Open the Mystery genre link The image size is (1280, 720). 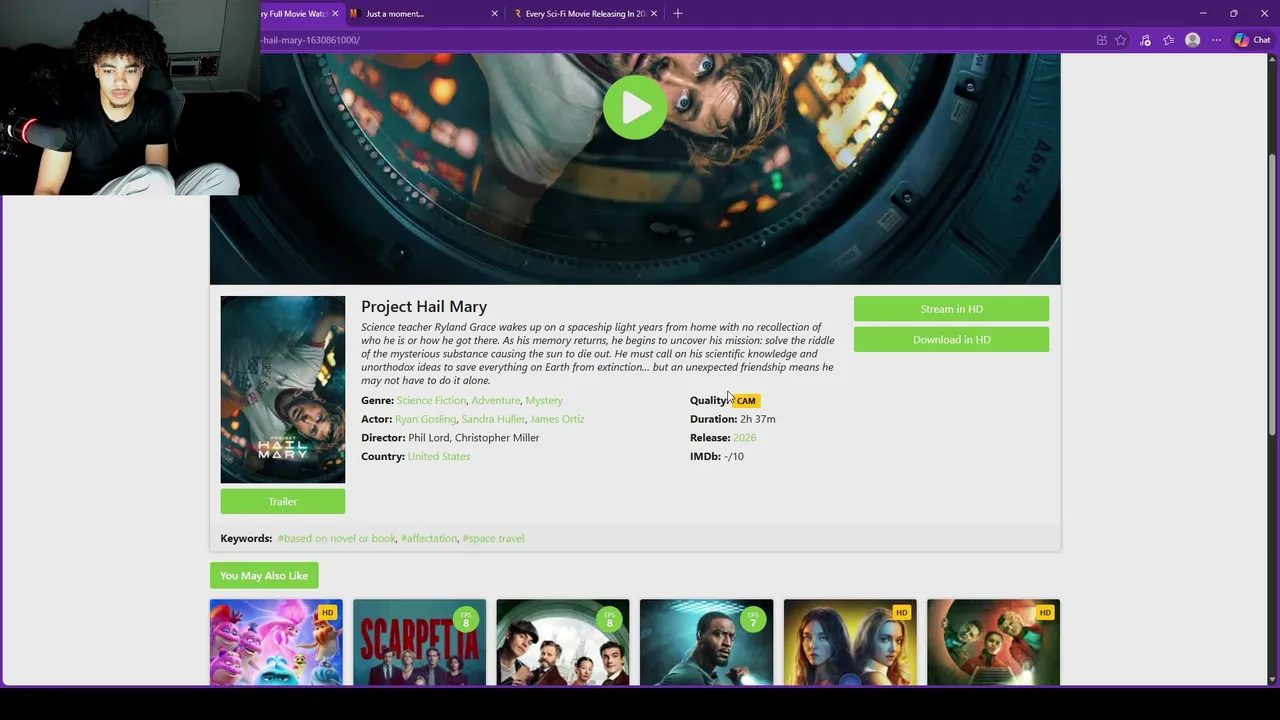tap(544, 400)
